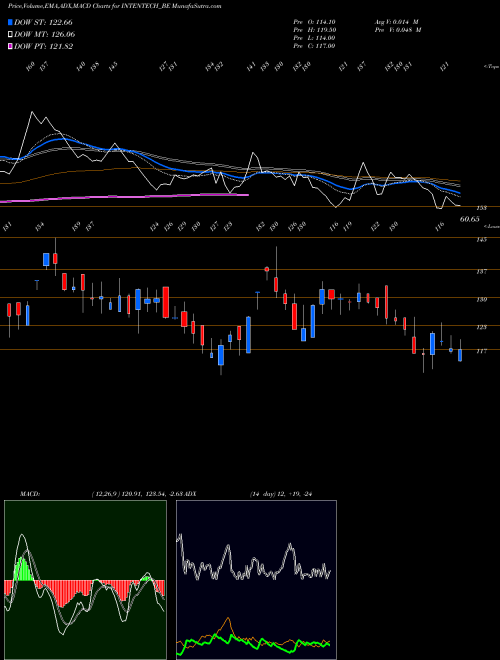Click the 123 price axis label
Image resolution: width=500 pixels, height=660 pixels.
point(482,327)
